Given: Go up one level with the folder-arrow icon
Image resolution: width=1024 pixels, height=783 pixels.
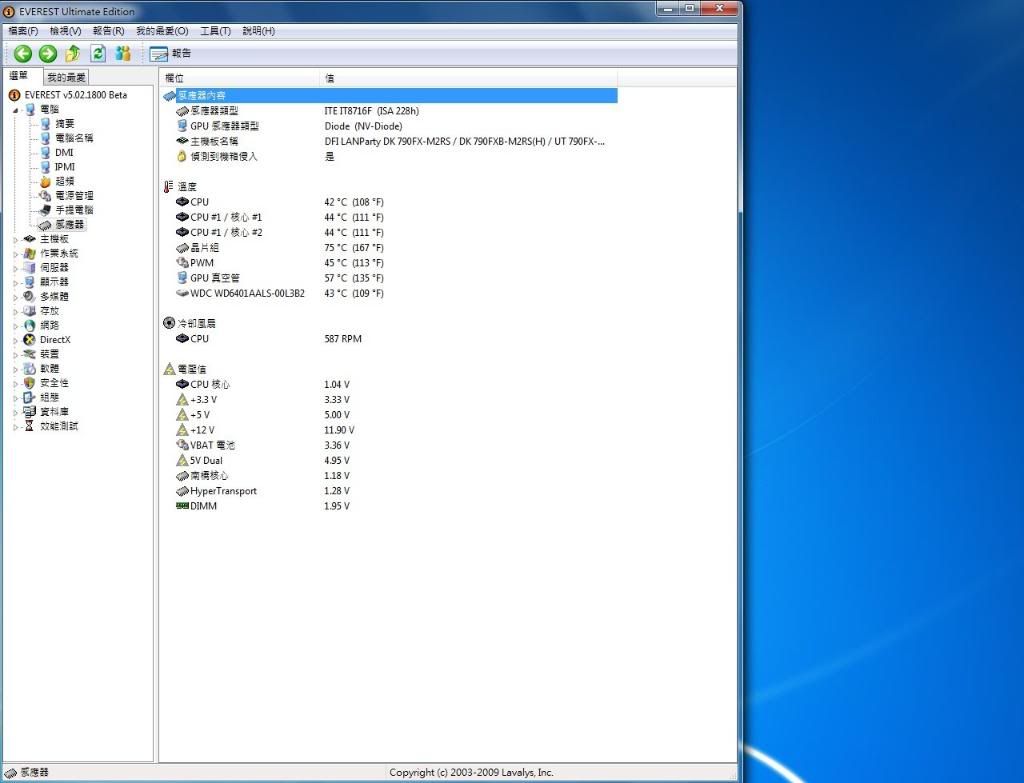Looking at the screenshot, I should click(x=72, y=54).
